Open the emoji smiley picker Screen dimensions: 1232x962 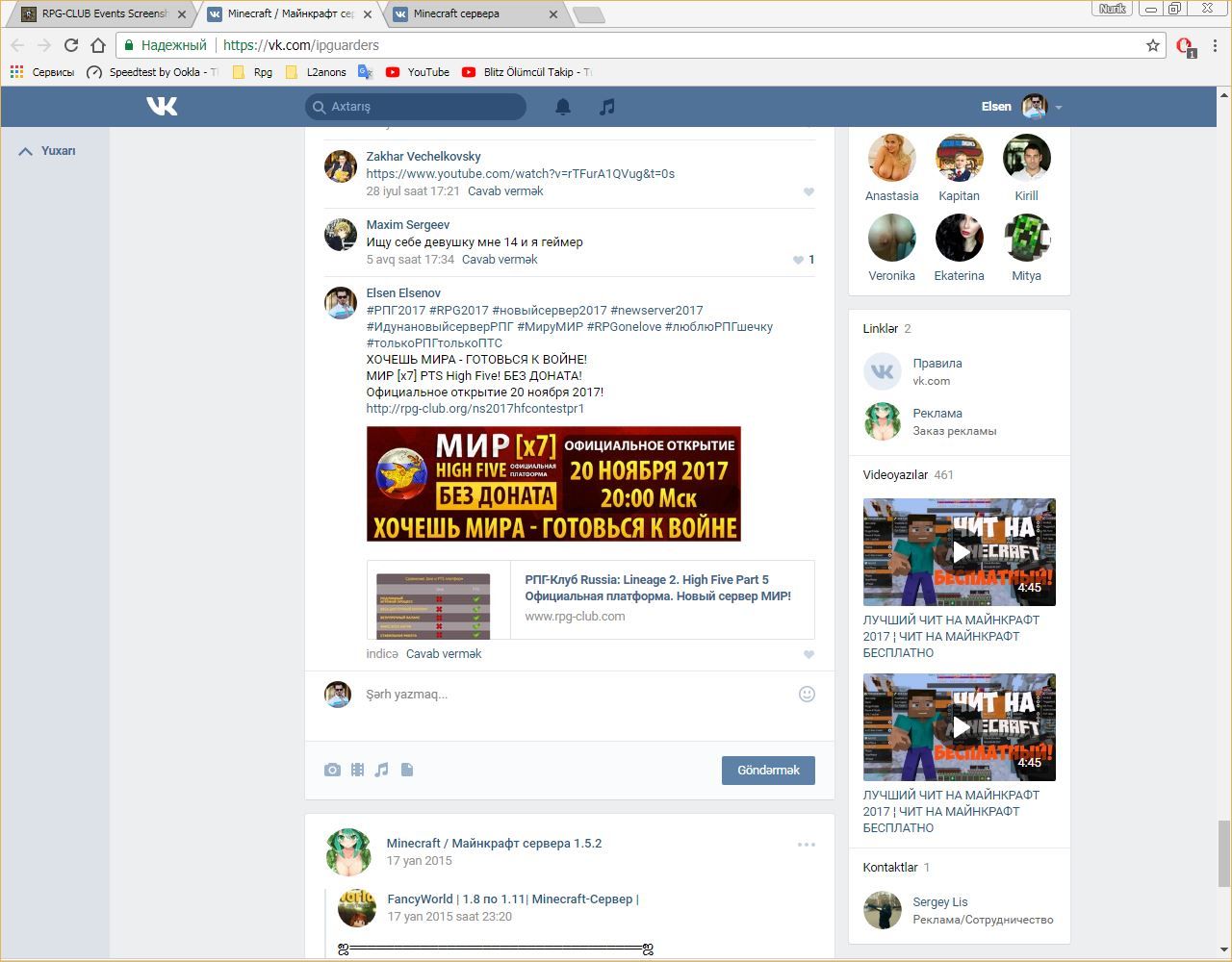point(807,694)
